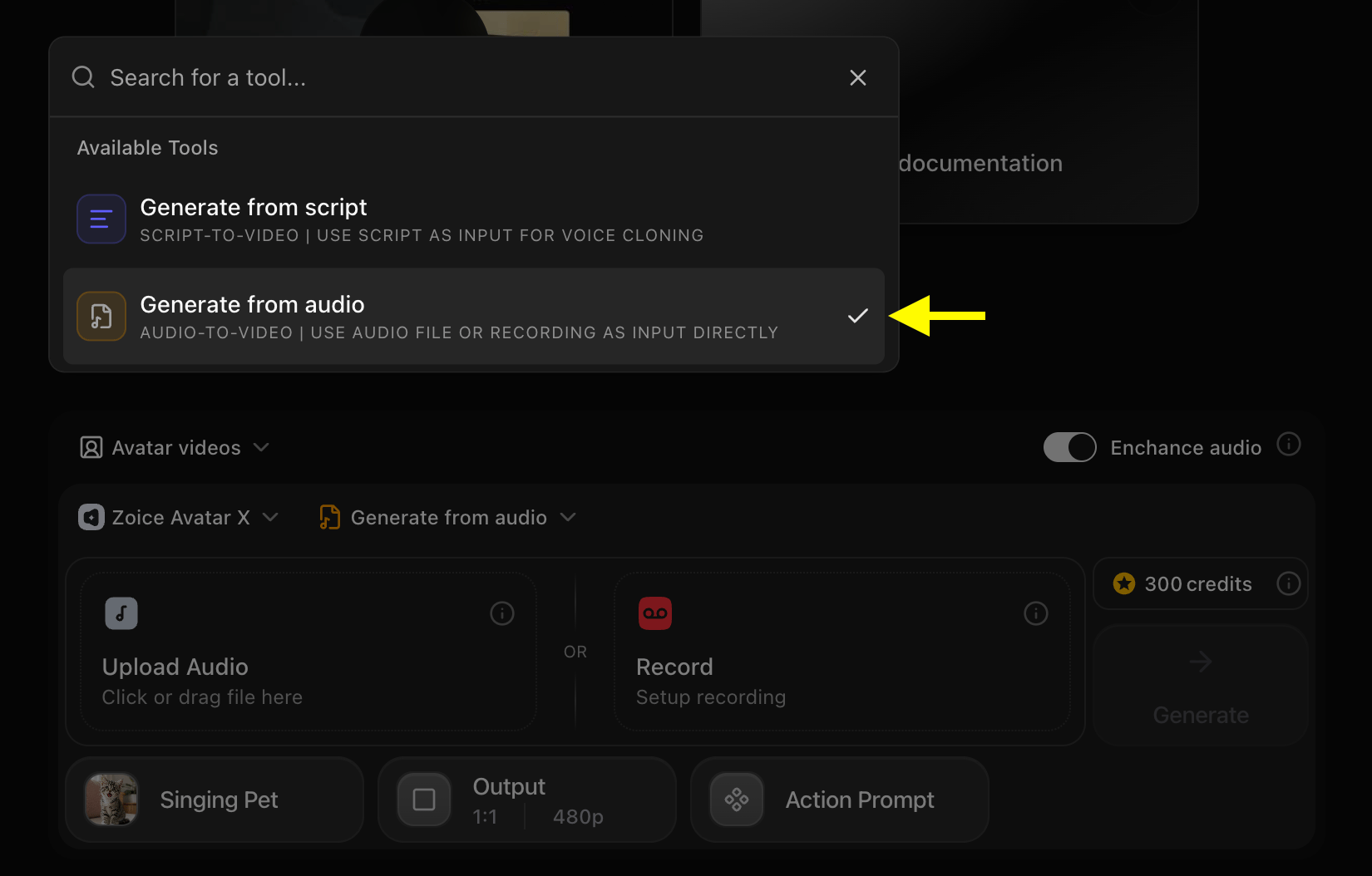The width and height of the screenshot is (1372, 876).
Task: Click the Available Tools heading
Action: coord(148,148)
